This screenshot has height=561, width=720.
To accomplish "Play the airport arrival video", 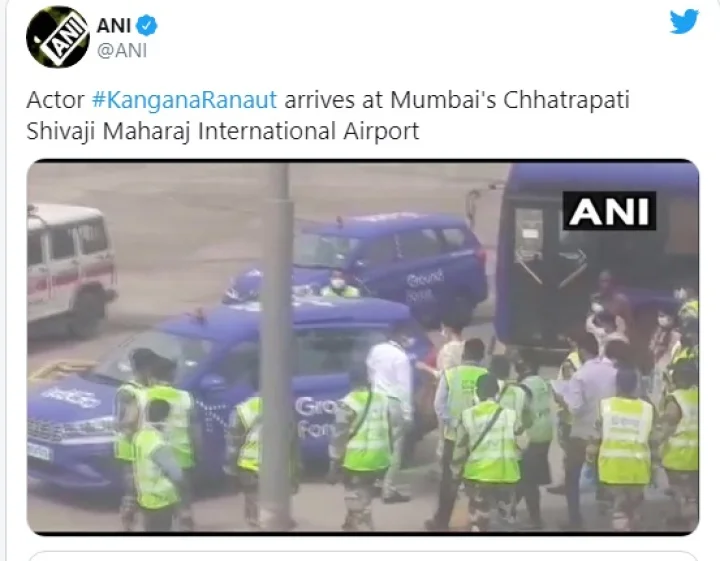I will 363,347.
